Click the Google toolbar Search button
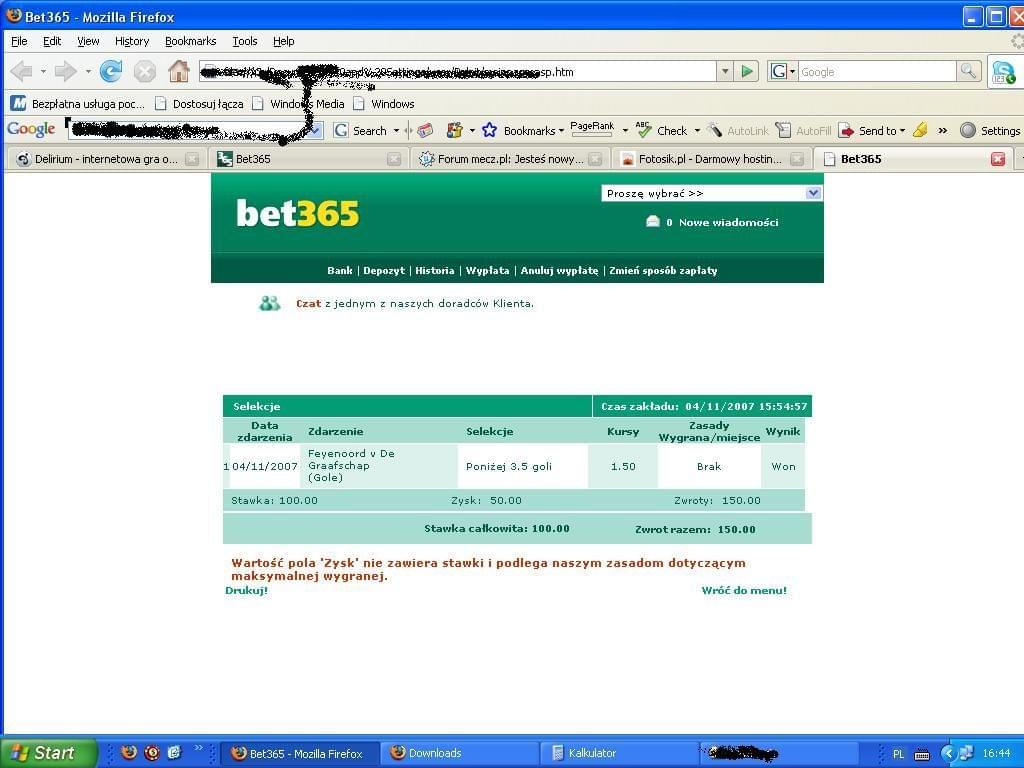 (x=361, y=131)
